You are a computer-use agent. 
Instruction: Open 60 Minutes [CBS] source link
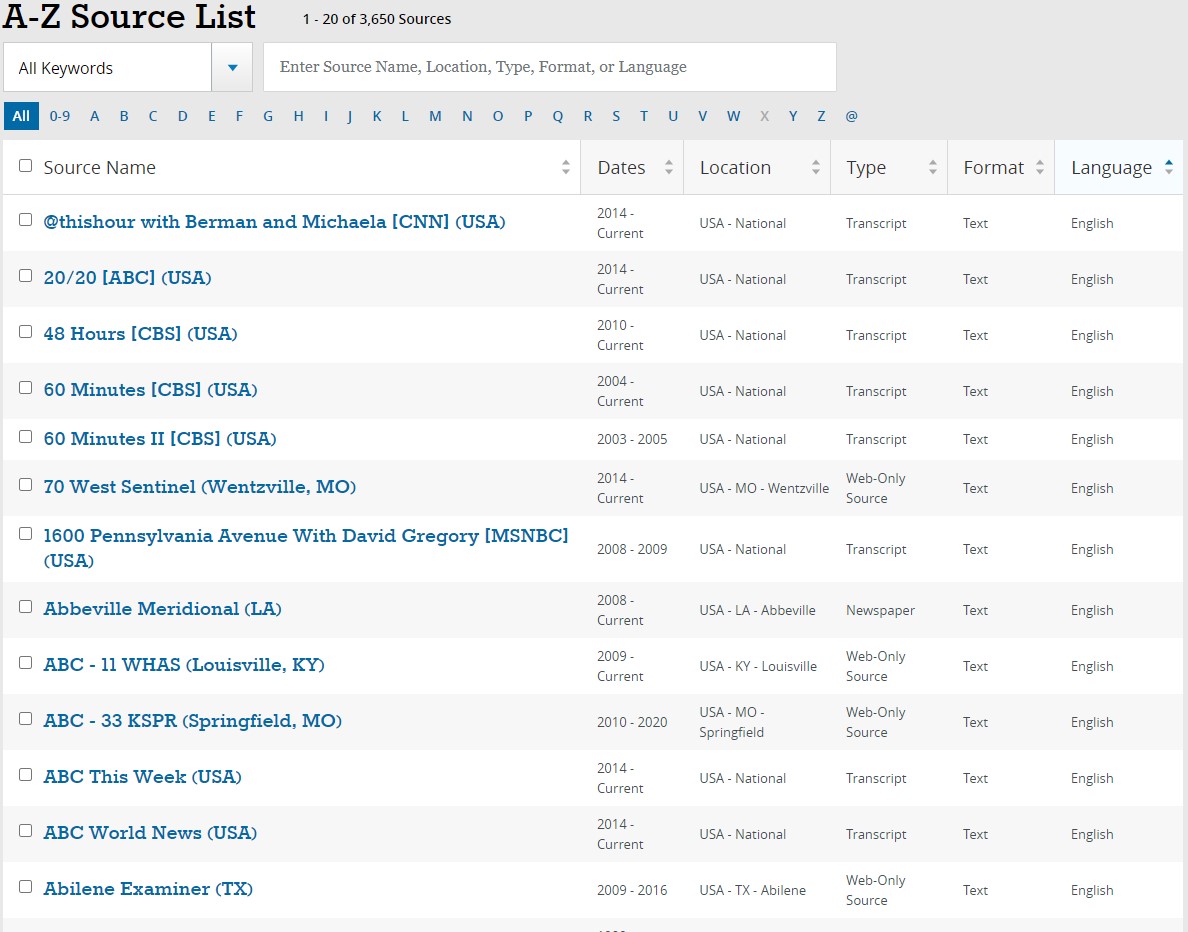pos(150,390)
